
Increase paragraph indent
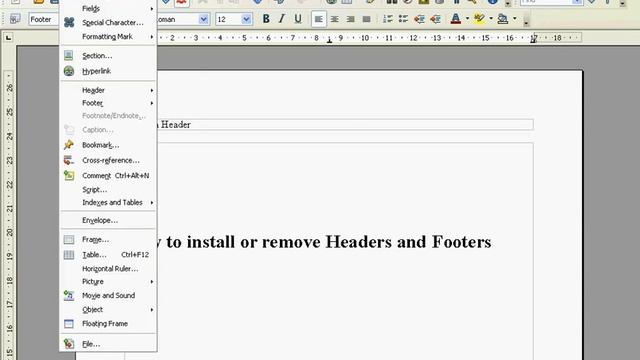pos(435,19)
